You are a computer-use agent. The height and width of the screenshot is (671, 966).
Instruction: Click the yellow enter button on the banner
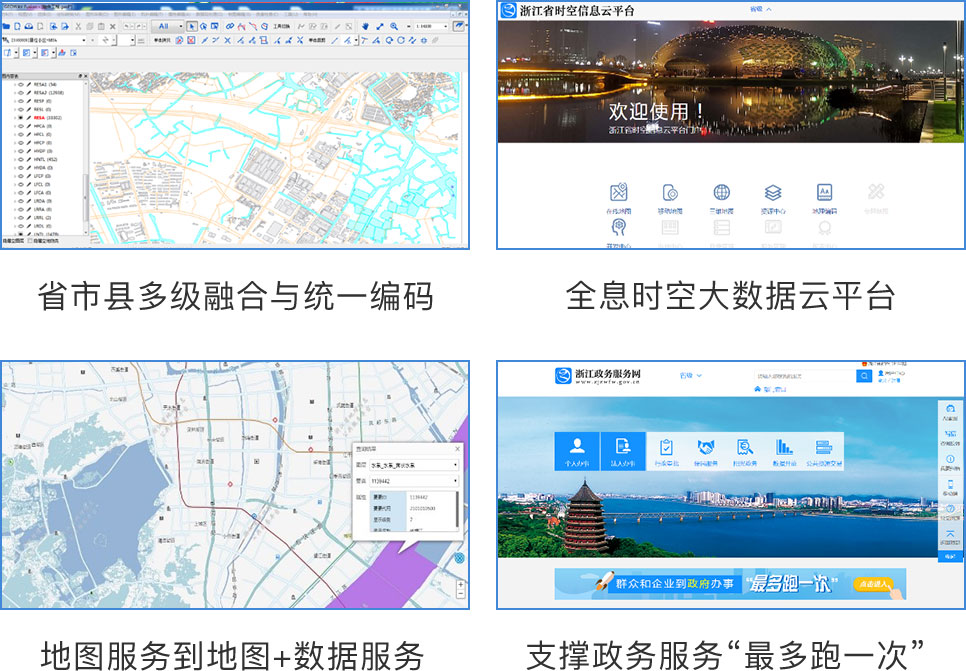[x=873, y=584]
